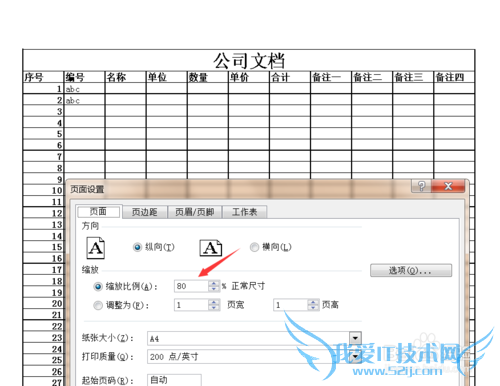The height and width of the screenshot is (386, 500).
Task: Click the portrait orientation page icon
Action: click(96, 248)
